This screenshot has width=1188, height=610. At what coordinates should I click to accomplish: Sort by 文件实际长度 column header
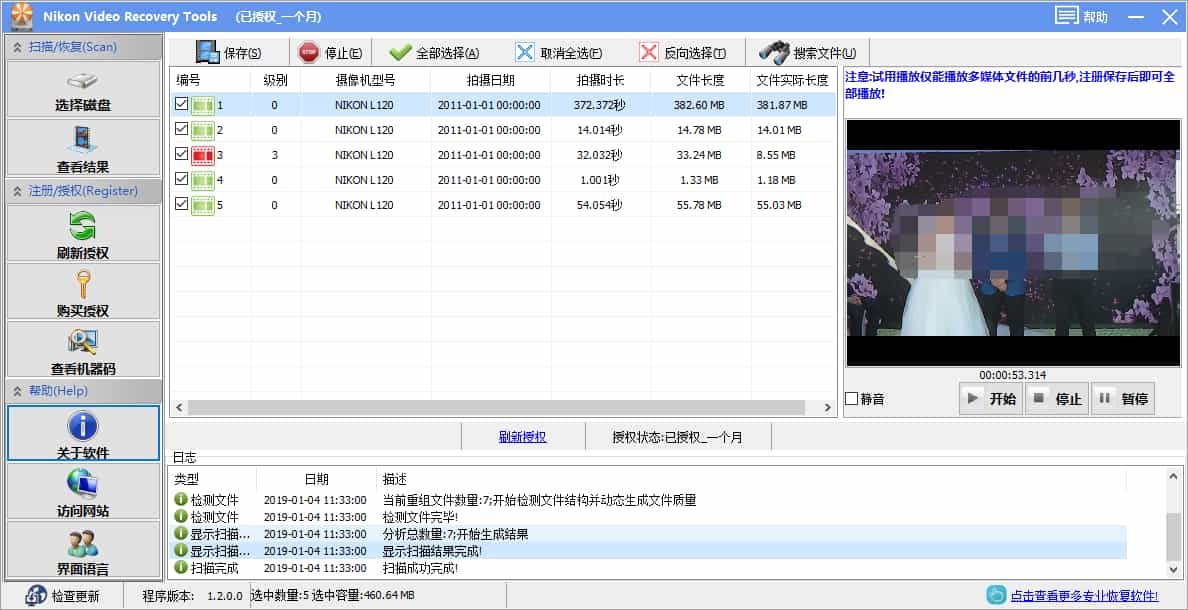pos(793,80)
